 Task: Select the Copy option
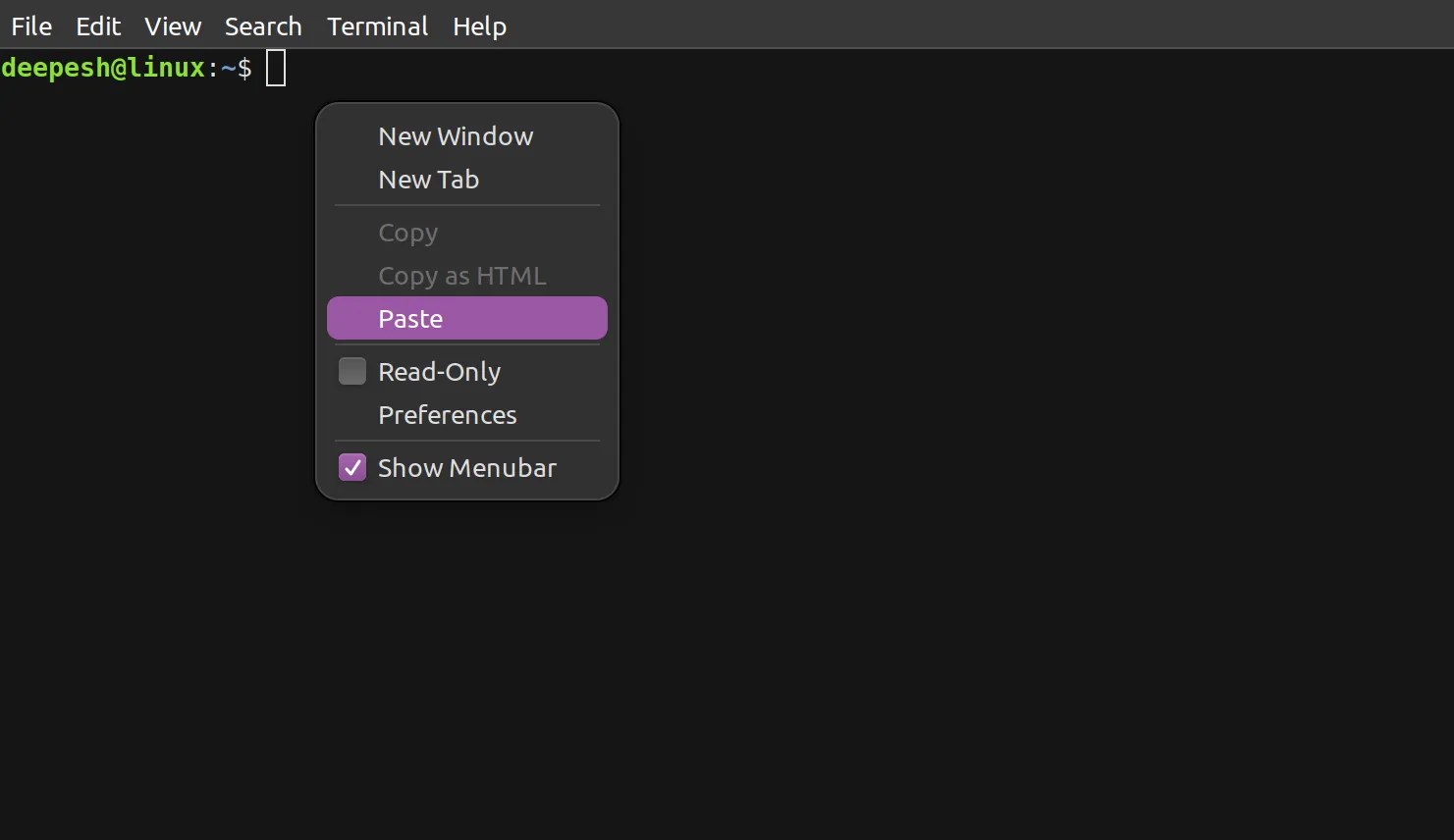(407, 233)
